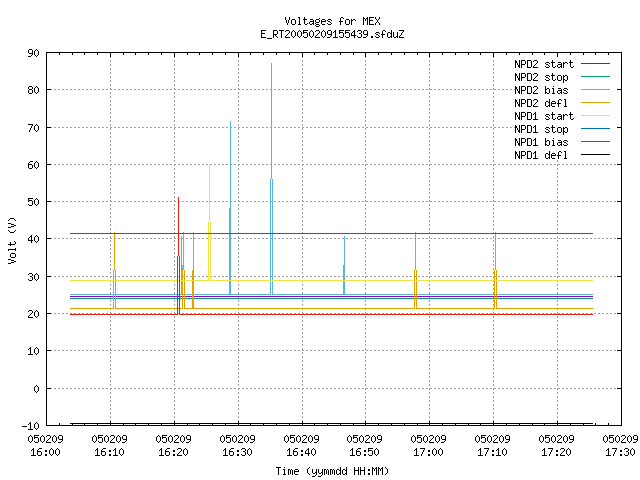
Task: Click the NPD2 stop legend label
Action: coord(541,77)
